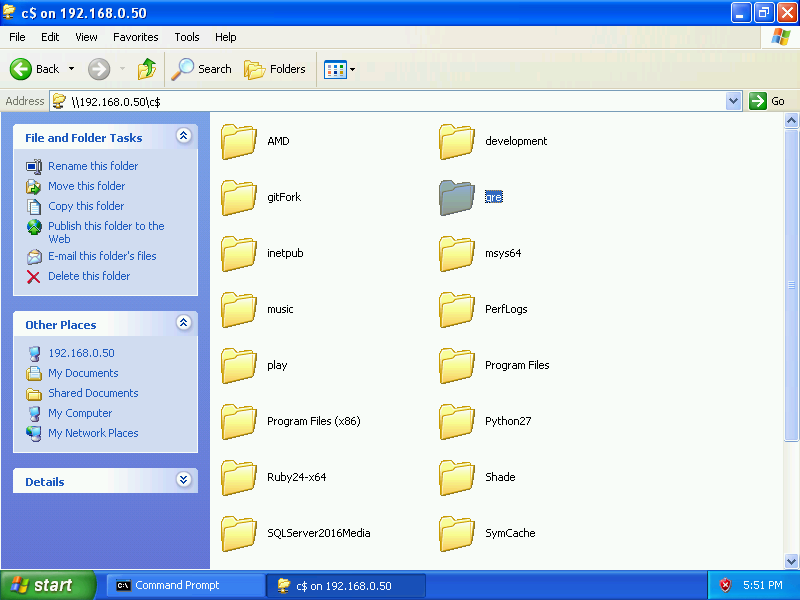800x600 pixels.
Task: Select the Program Files folder icon
Action: [x=457, y=366]
